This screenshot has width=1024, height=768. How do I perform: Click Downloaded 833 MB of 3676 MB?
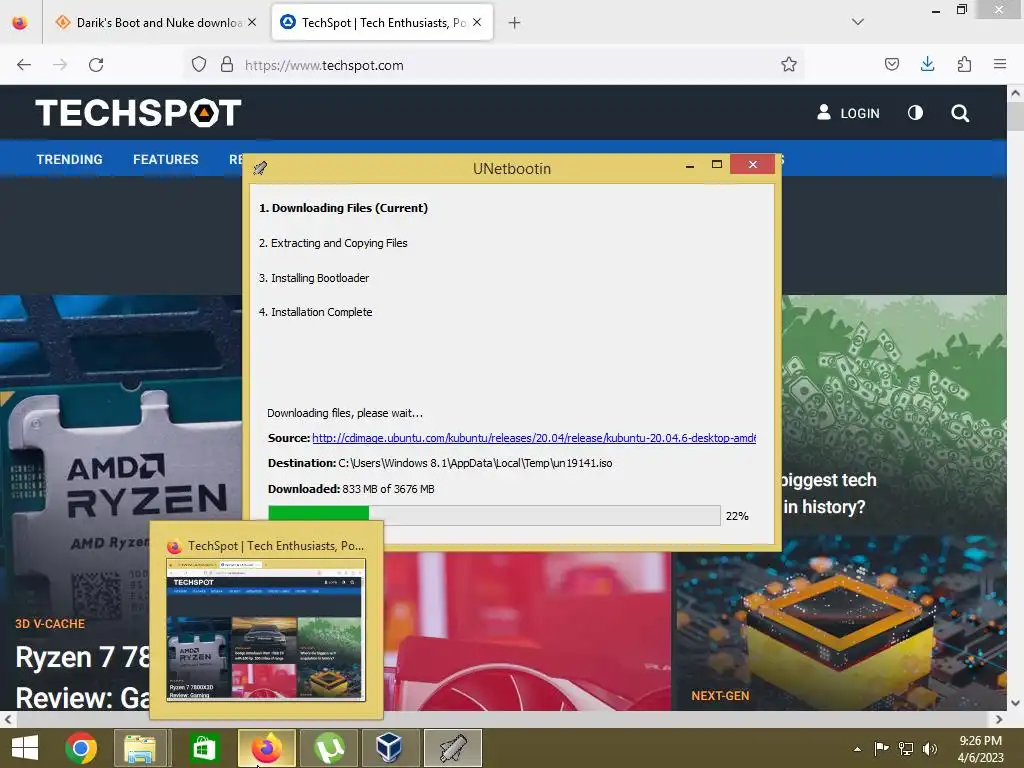pos(351,489)
